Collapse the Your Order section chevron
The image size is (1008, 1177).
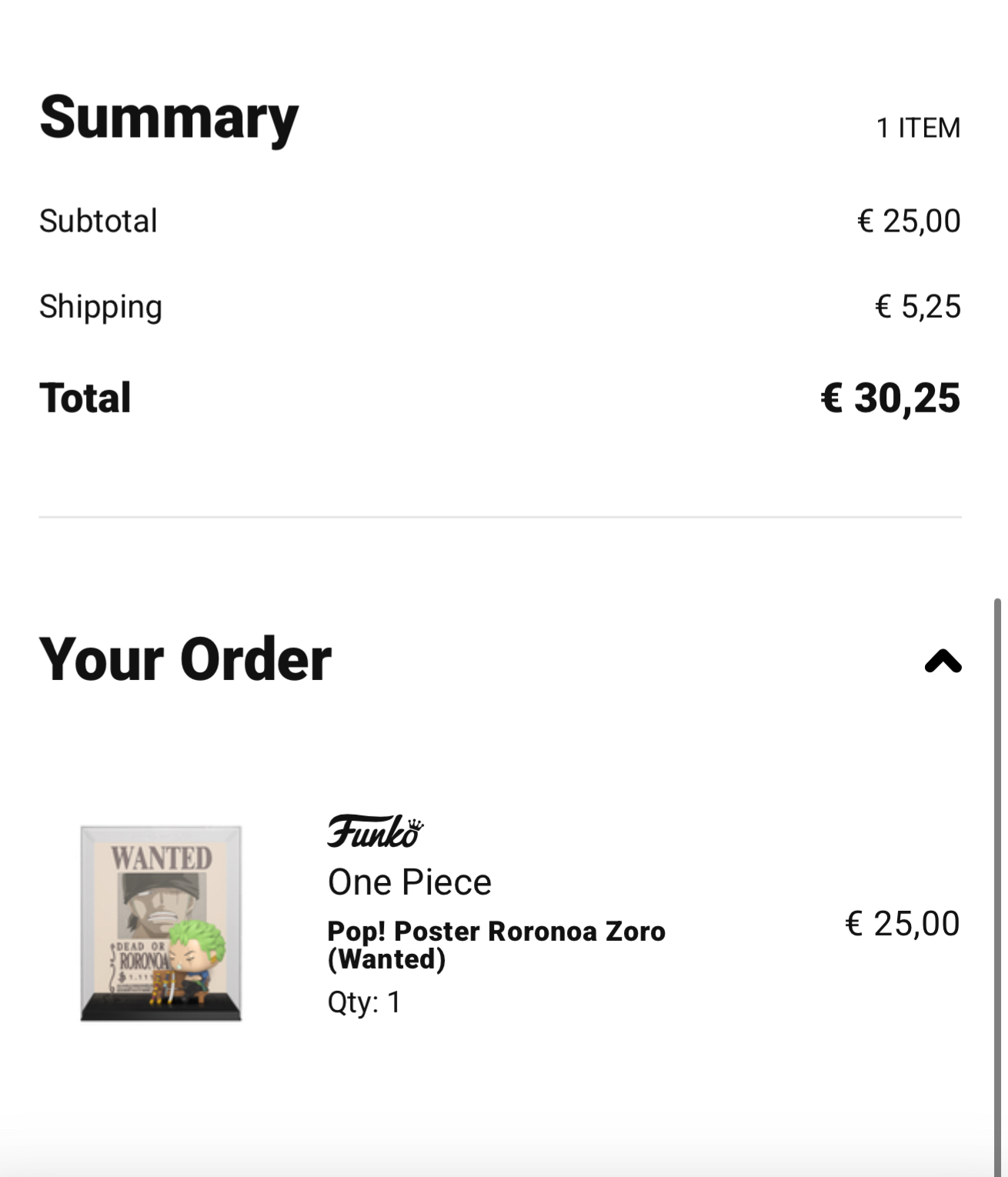tap(943, 661)
